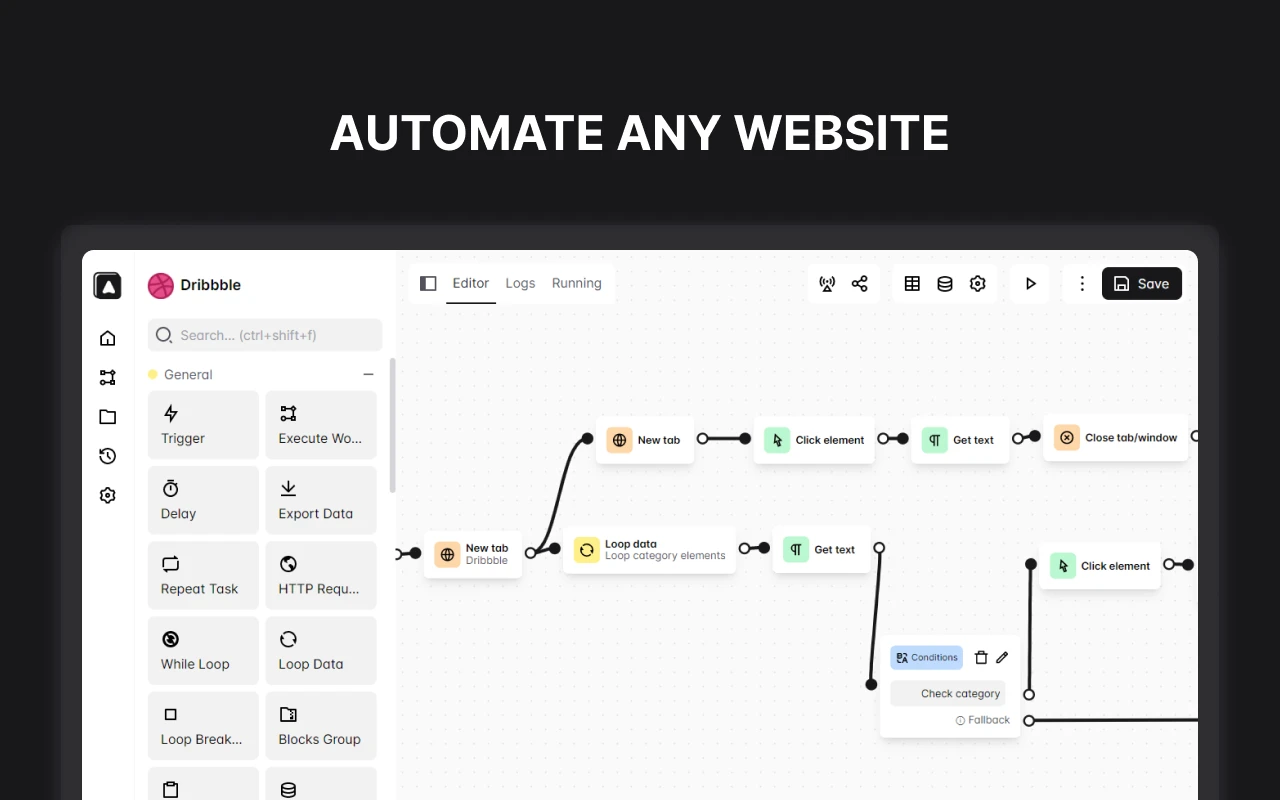Select the Execute Workflow block
This screenshot has width=1280, height=800.
pyautogui.click(x=321, y=425)
